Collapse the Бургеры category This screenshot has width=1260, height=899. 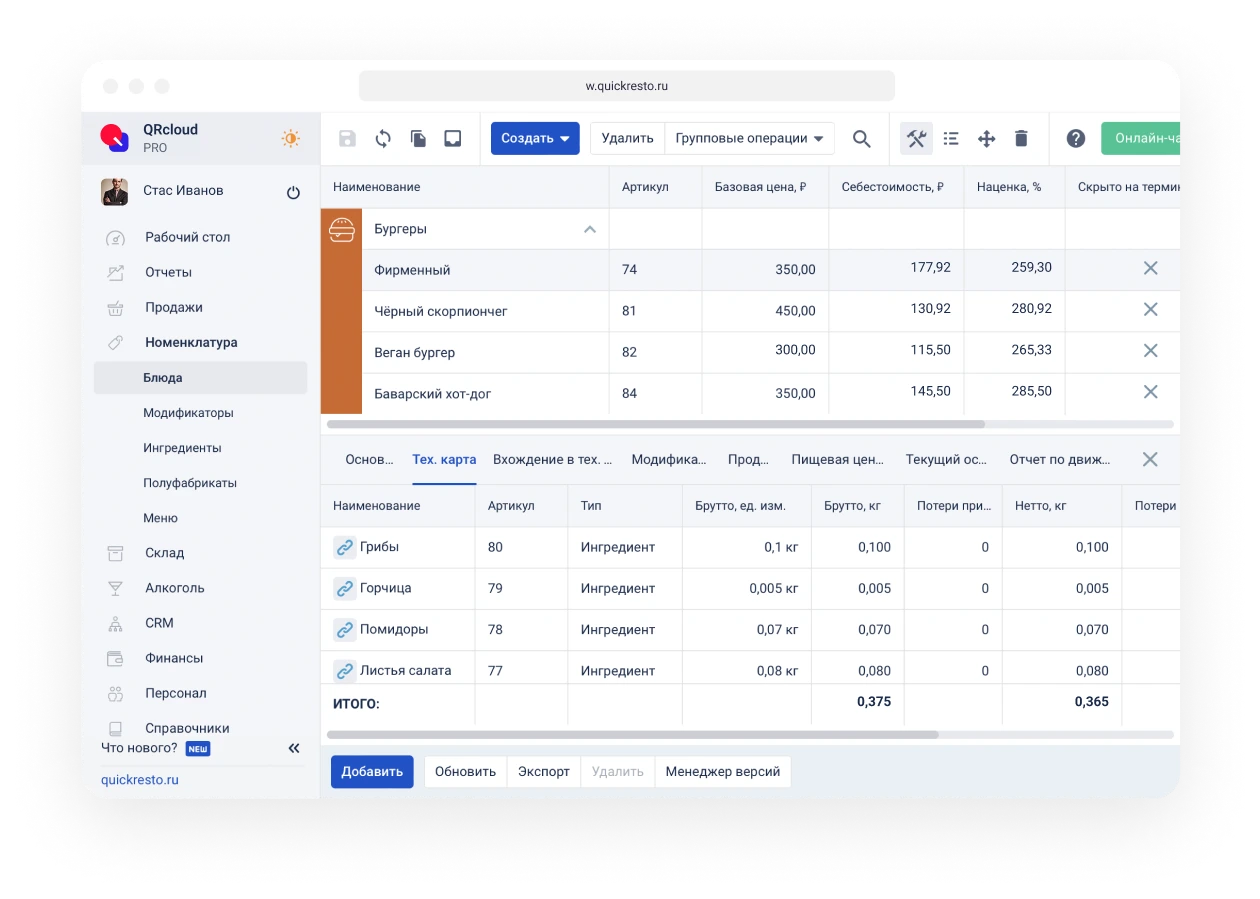tap(590, 229)
